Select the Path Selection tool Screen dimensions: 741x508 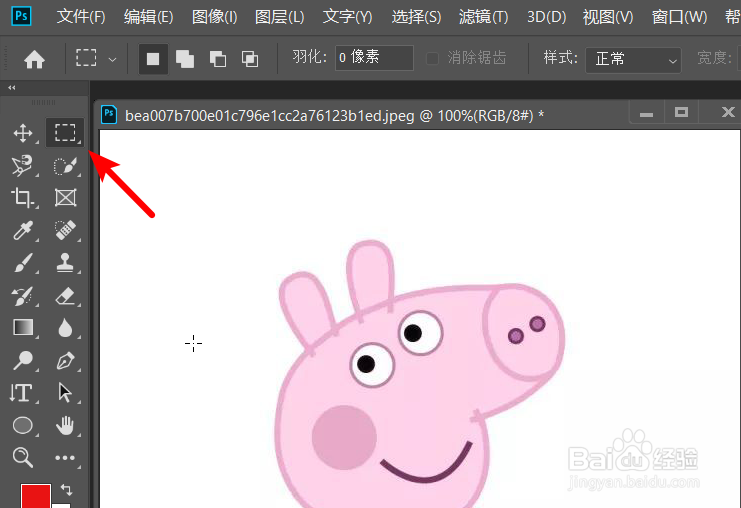65,393
